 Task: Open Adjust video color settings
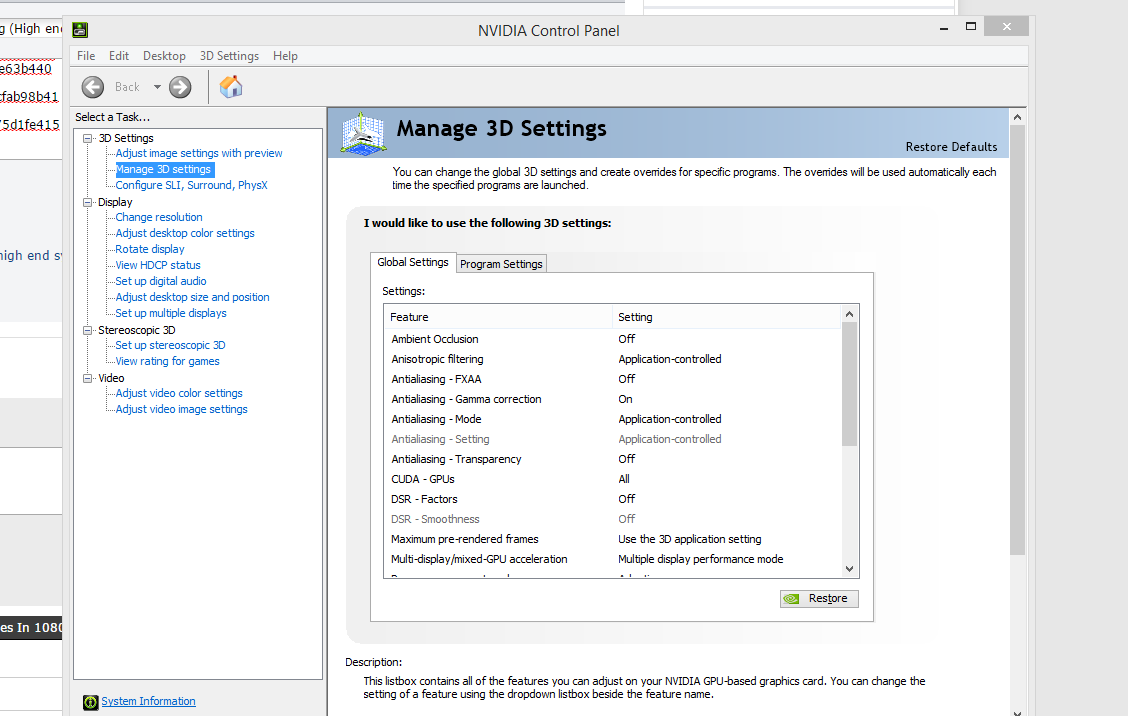point(178,393)
